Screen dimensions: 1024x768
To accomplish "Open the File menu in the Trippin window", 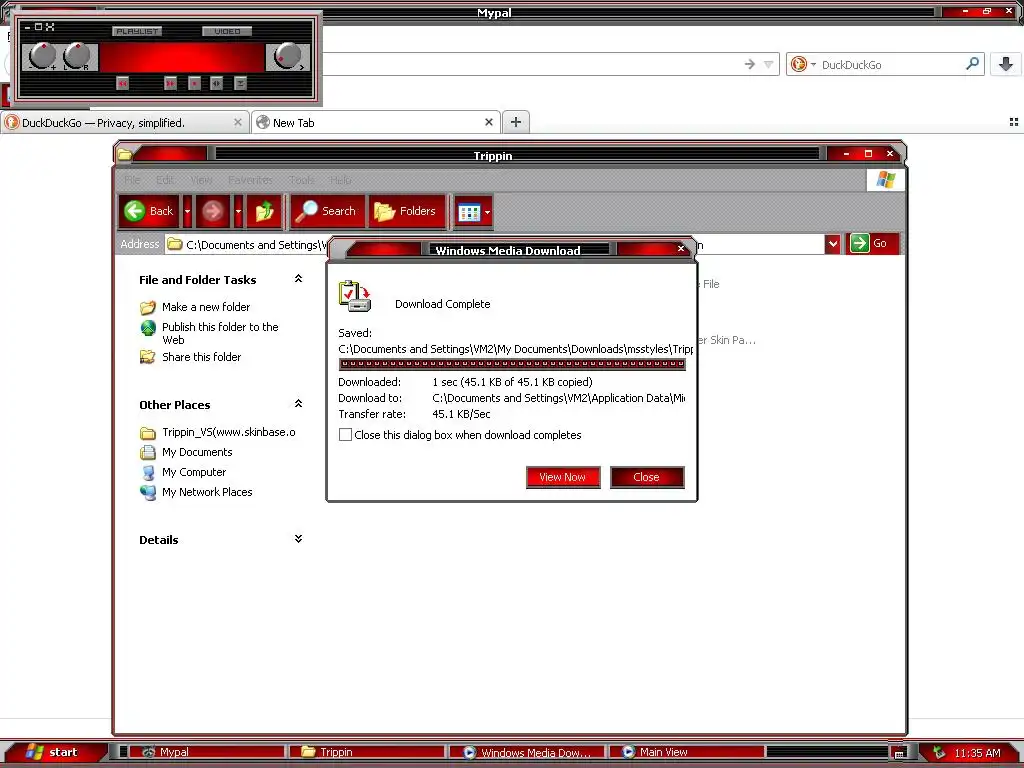I will click(x=132, y=180).
